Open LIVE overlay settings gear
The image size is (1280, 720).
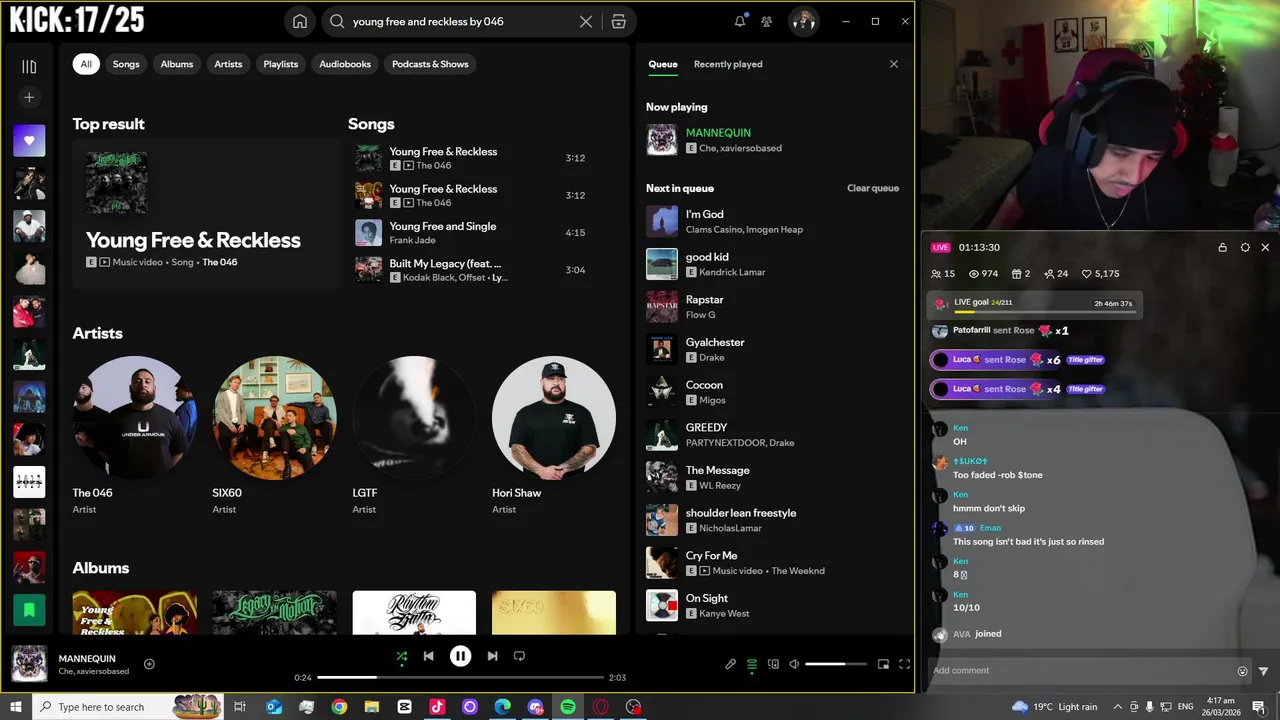point(1245,247)
